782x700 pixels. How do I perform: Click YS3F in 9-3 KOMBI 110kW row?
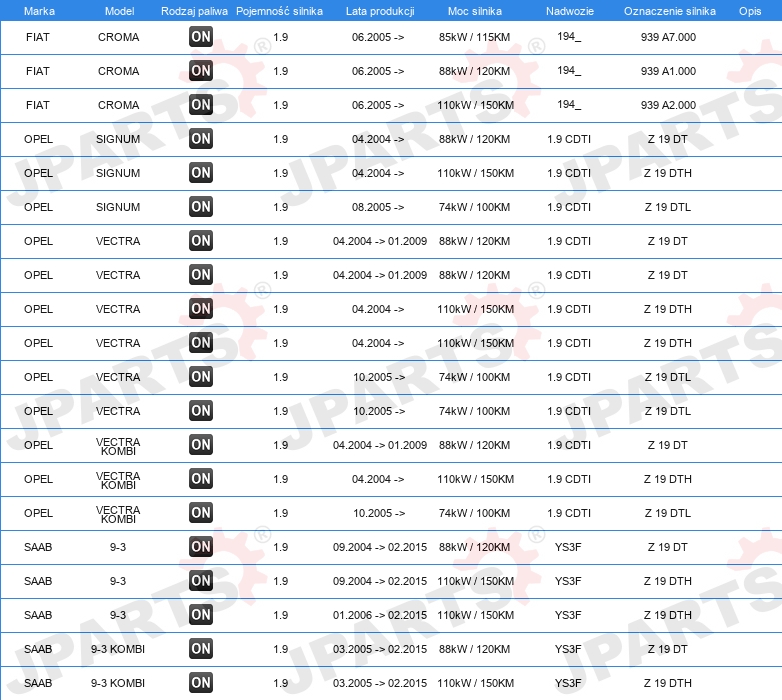point(568,683)
